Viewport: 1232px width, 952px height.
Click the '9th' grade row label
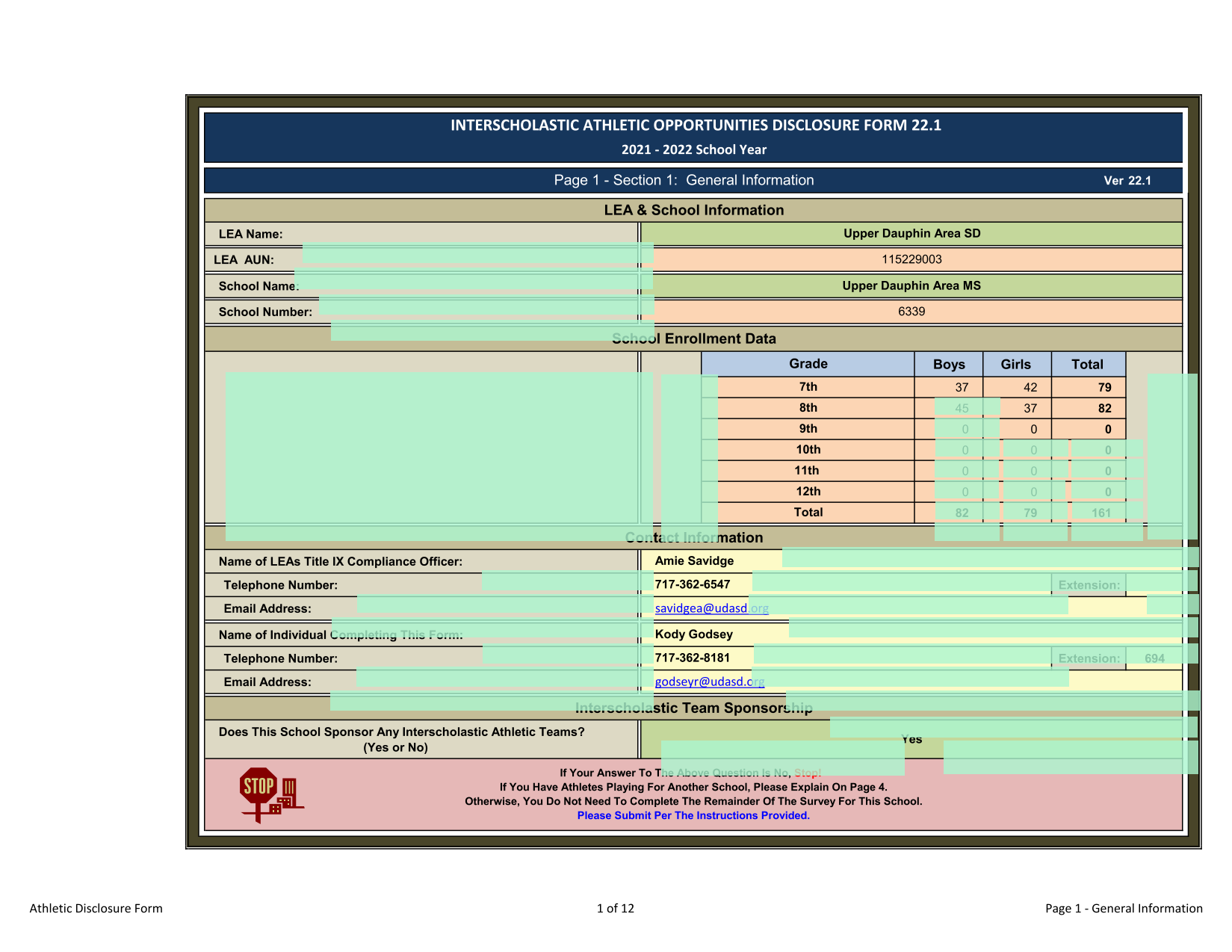(808, 429)
